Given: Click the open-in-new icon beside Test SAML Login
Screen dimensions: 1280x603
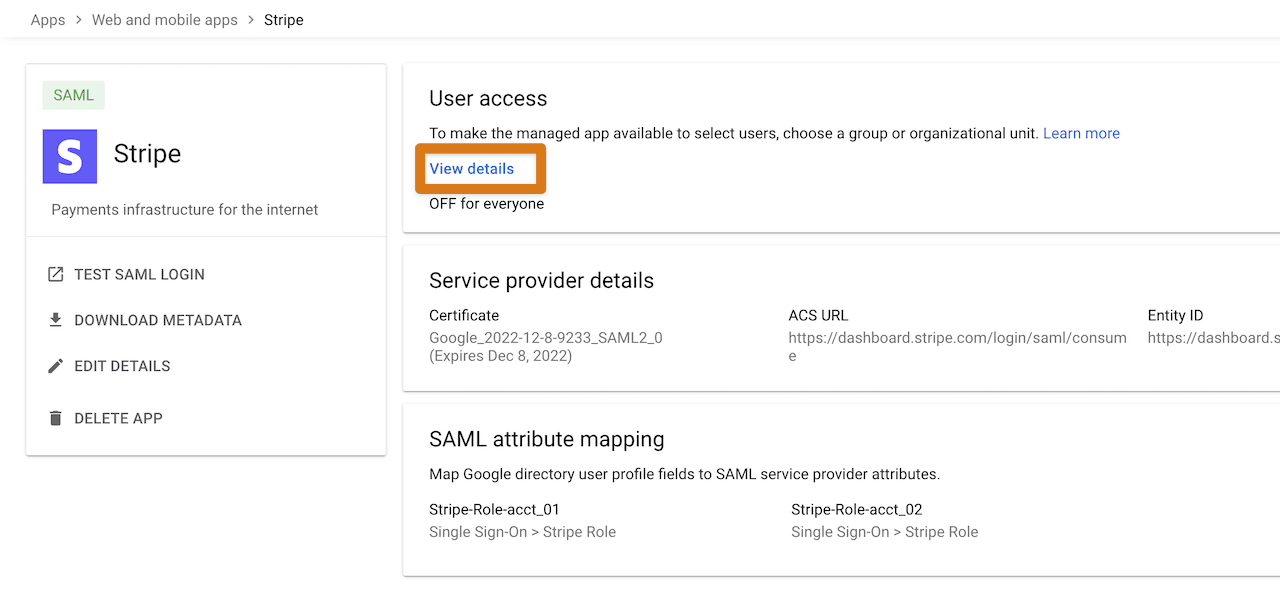Looking at the screenshot, I should [x=56, y=274].
